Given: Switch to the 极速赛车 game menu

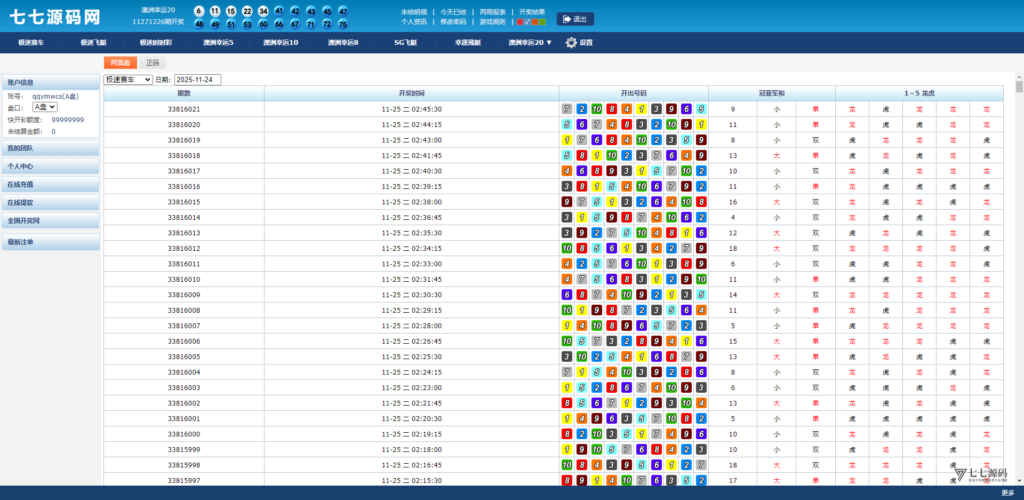Looking at the screenshot, I should coord(31,42).
